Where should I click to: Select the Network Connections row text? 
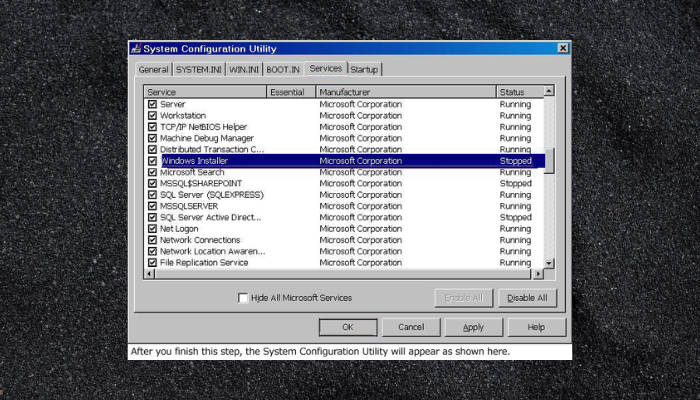click(200, 240)
